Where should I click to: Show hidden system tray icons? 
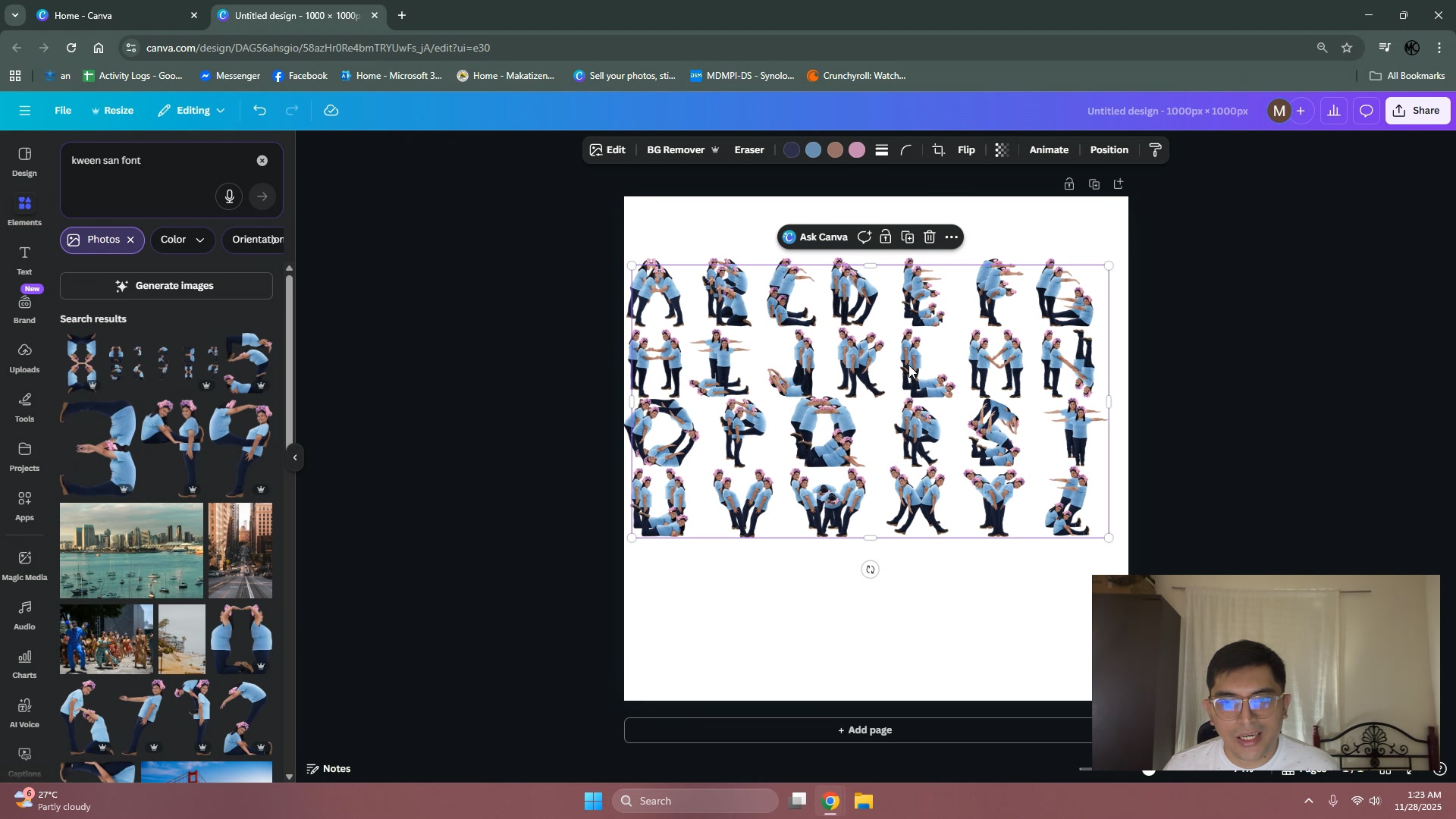1308,801
